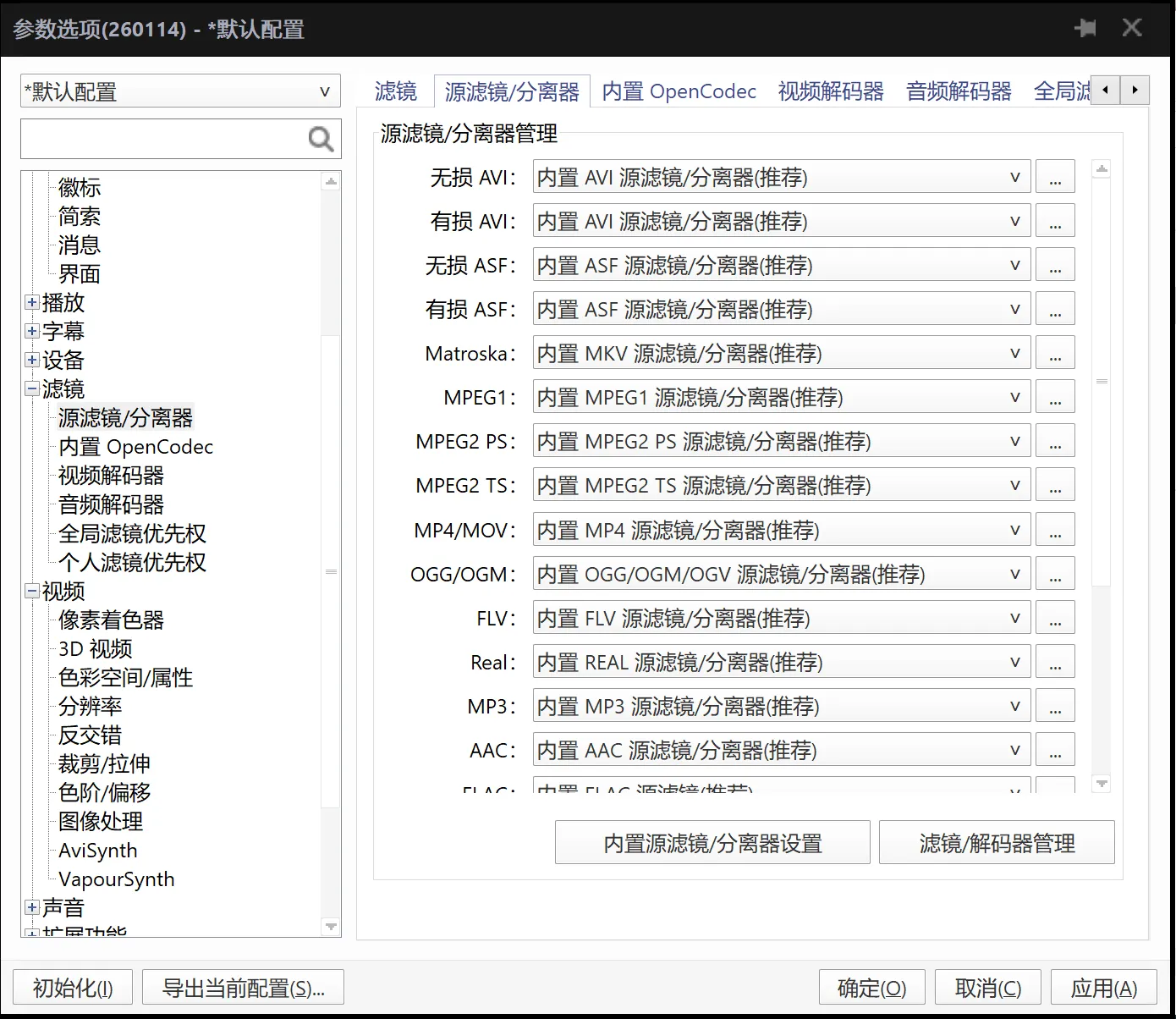Click the right scrollbar up arrow

tap(1102, 168)
